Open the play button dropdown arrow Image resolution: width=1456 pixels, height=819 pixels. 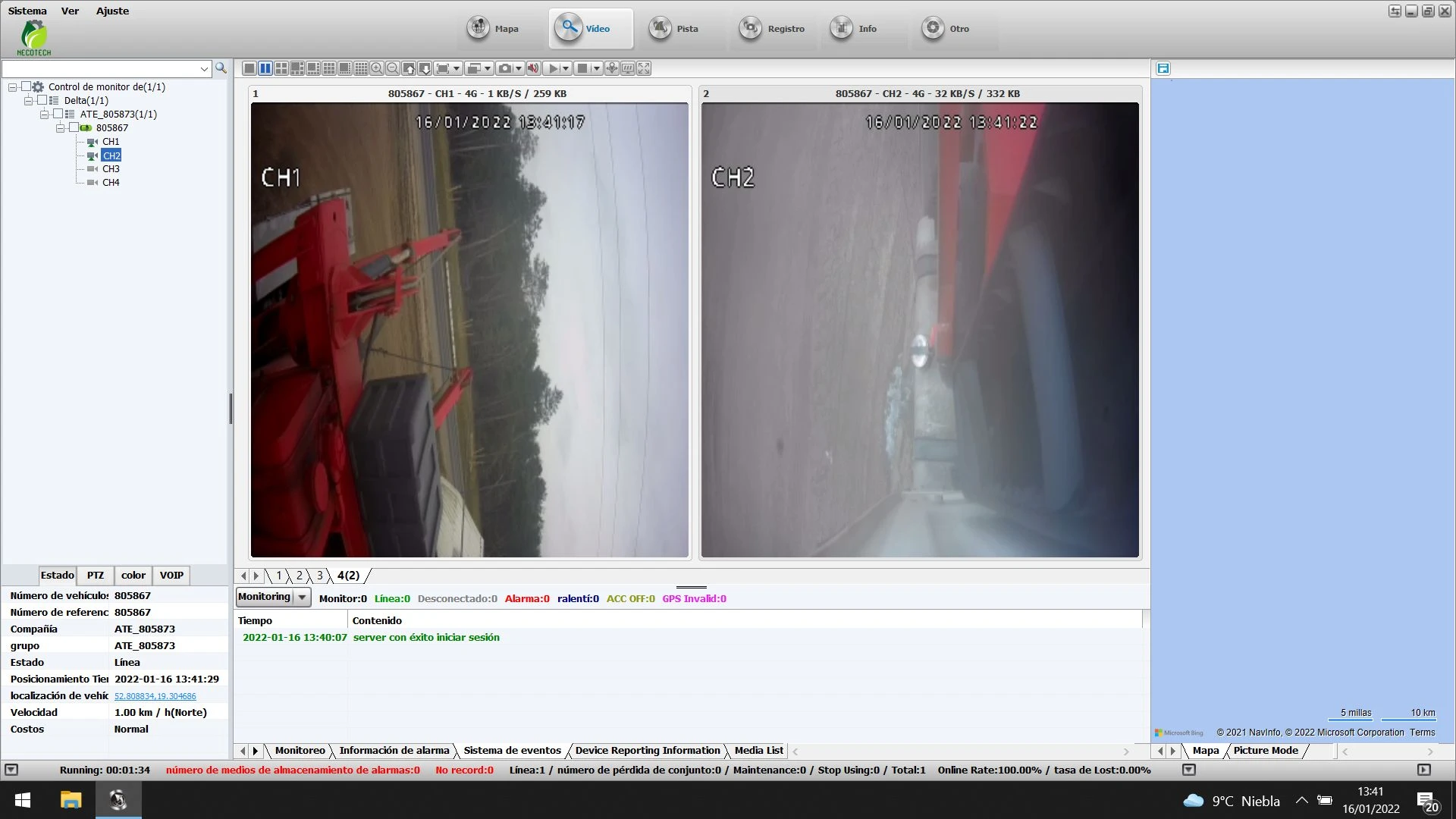point(566,68)
